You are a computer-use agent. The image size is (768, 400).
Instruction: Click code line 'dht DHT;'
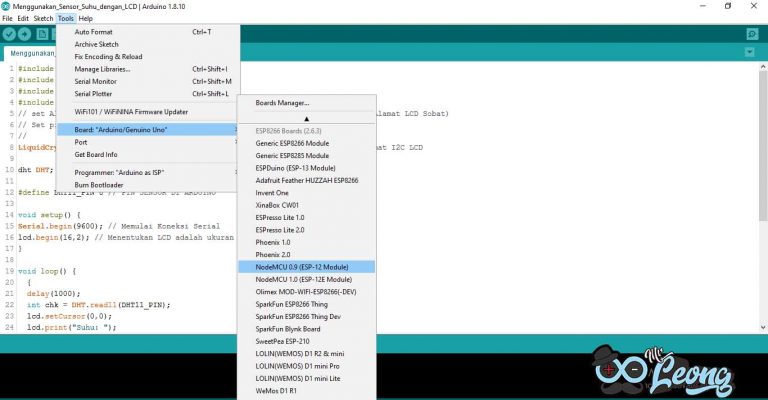coord(36,170)
